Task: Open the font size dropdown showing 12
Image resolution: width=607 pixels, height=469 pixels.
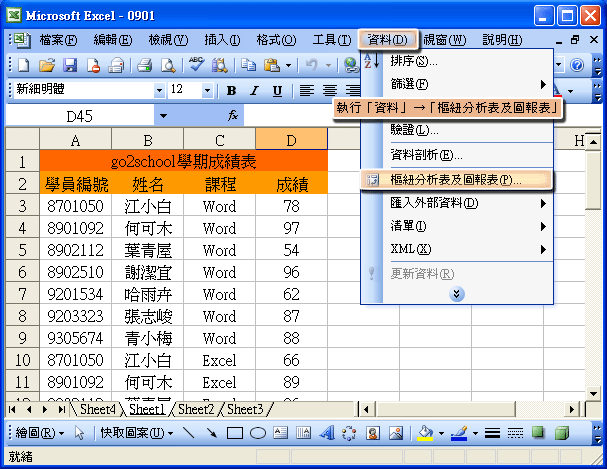Action: (207, 91)
